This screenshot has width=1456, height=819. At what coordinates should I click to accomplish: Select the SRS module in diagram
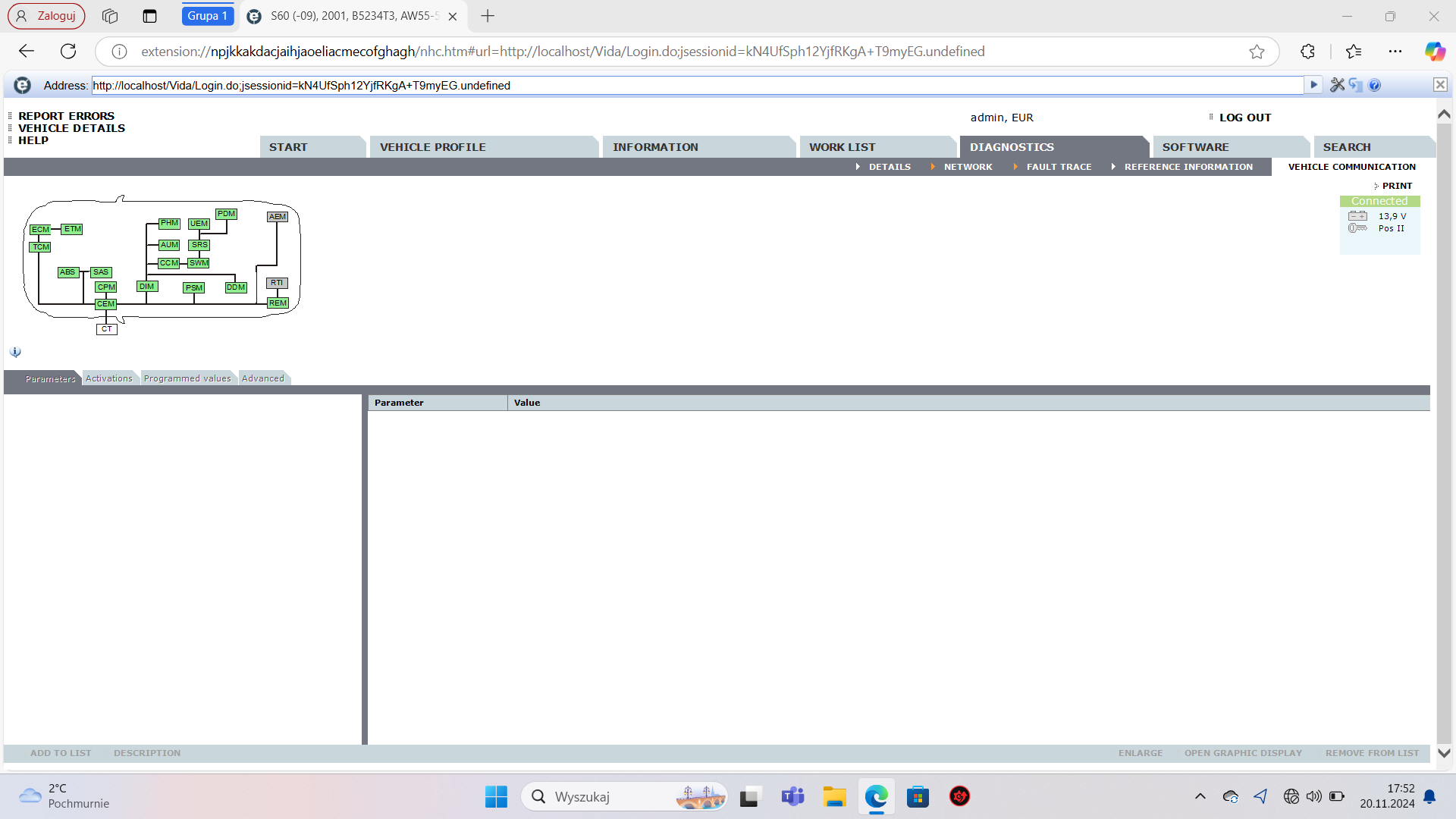[x=199, y=245]
